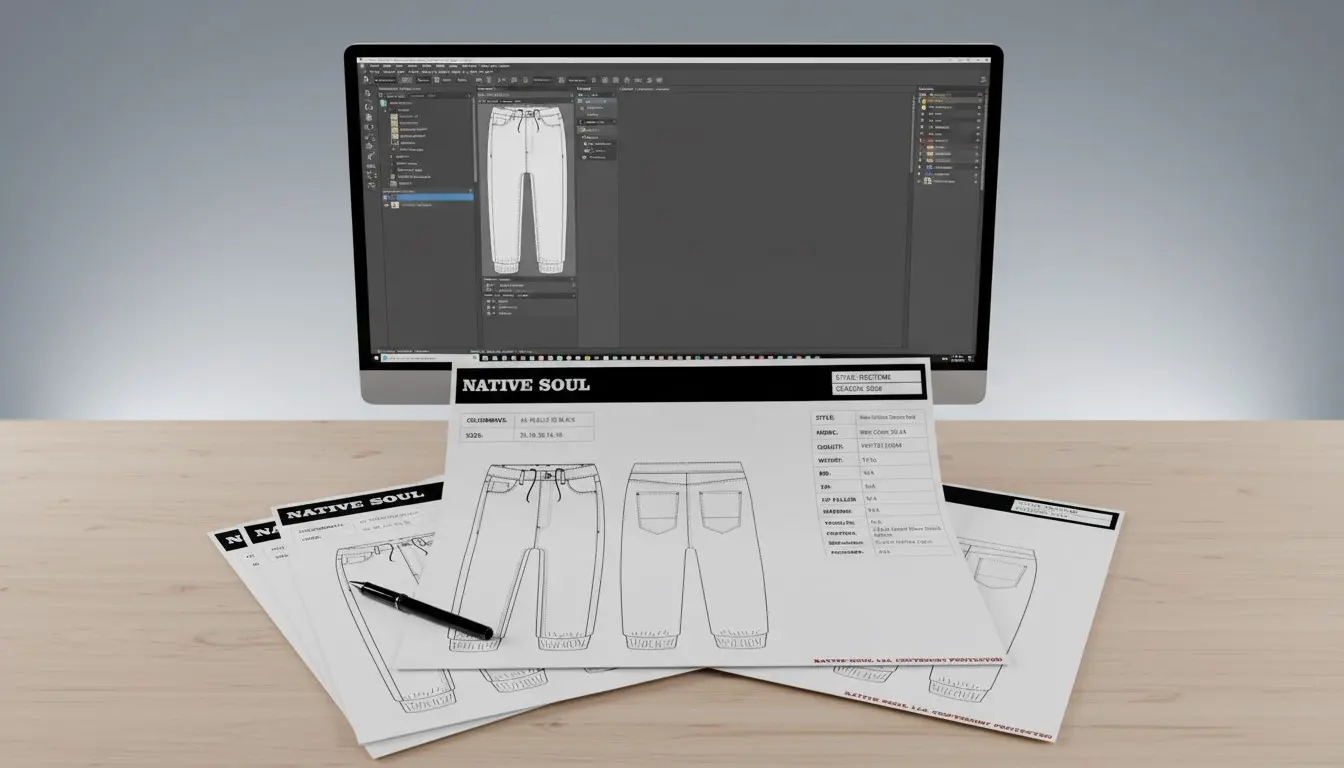Open the Windows Start button on the taskbar

click(376, 358)
